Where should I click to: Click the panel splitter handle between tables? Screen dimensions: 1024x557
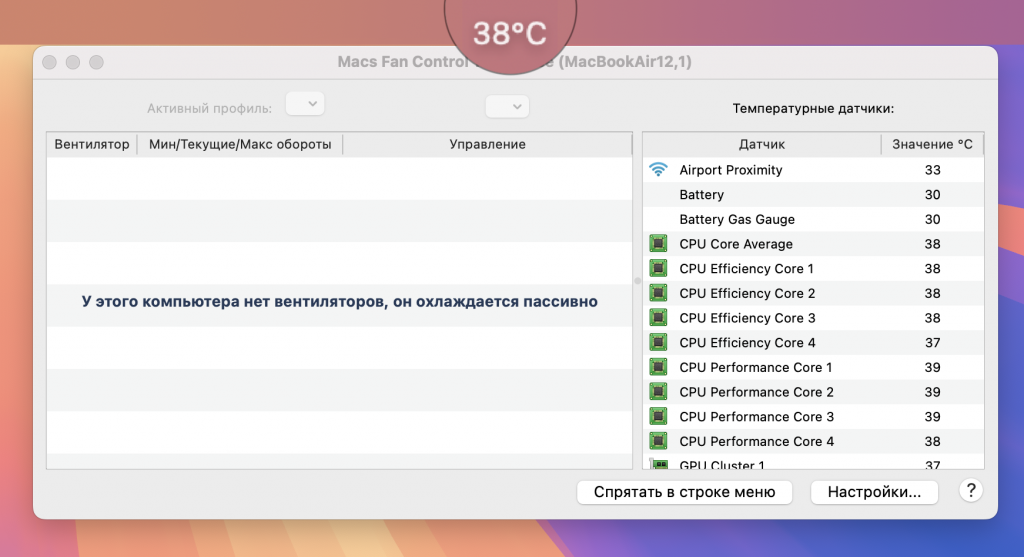pos(637,281)
